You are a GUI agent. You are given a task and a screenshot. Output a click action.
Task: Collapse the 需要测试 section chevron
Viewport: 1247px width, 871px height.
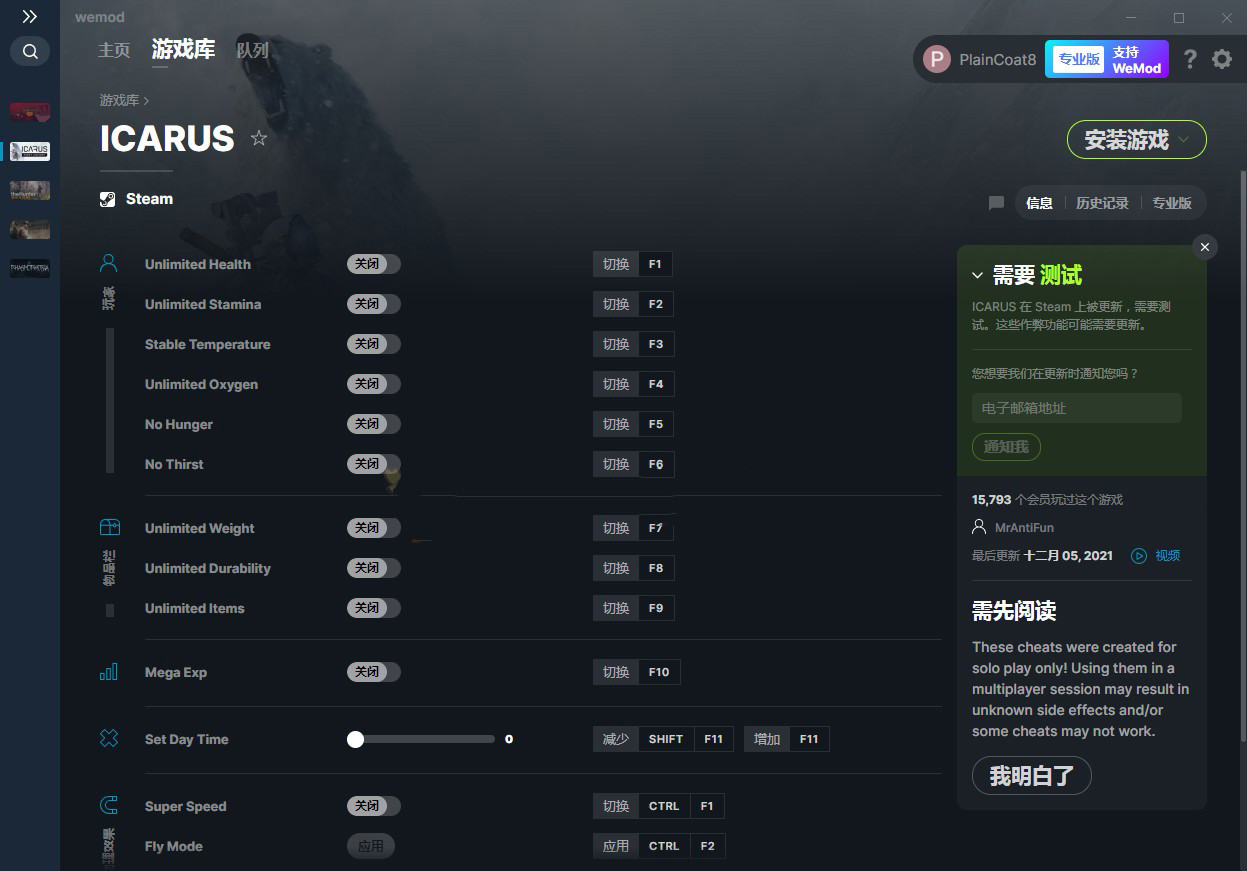click(978, 275)
